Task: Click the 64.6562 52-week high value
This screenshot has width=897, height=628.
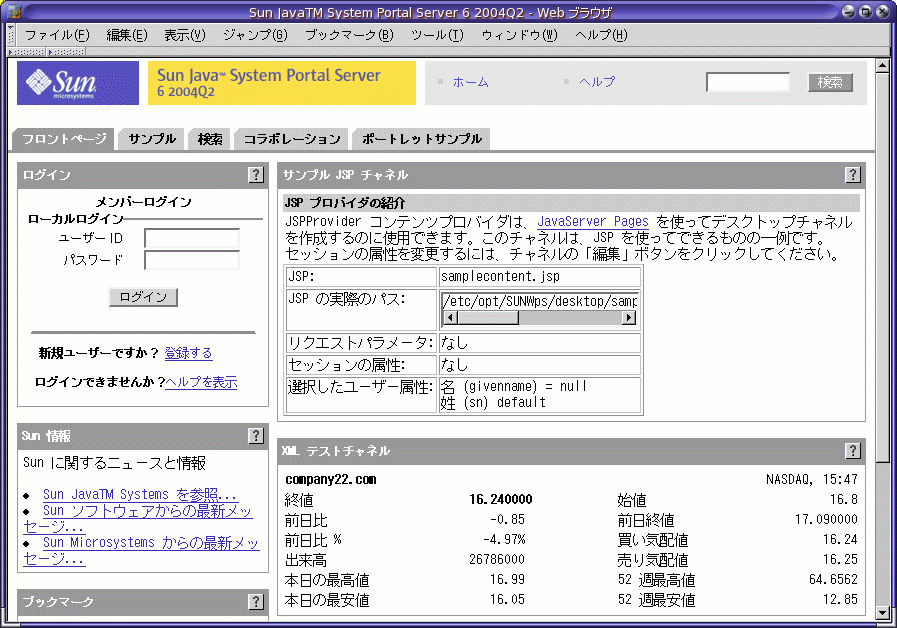Action: (x=834, y=579)
